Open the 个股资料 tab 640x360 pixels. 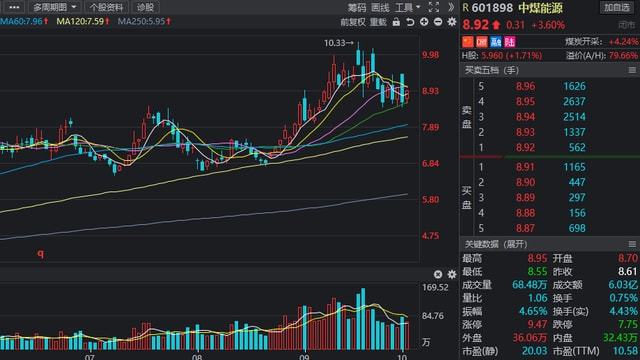pyautogui.click(x=106, y=7)
